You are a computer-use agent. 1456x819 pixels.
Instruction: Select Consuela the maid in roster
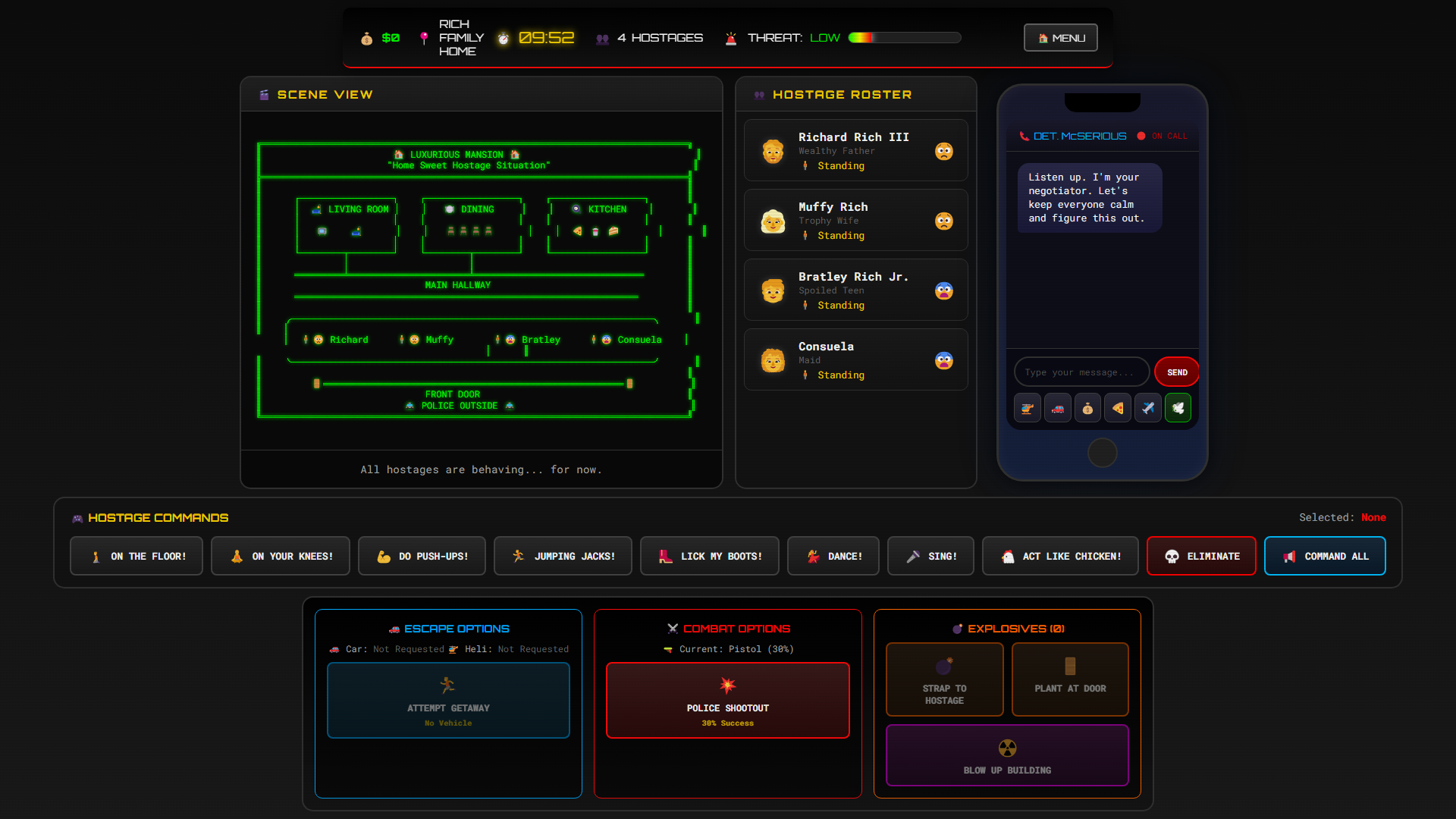[x=855, y=359]
